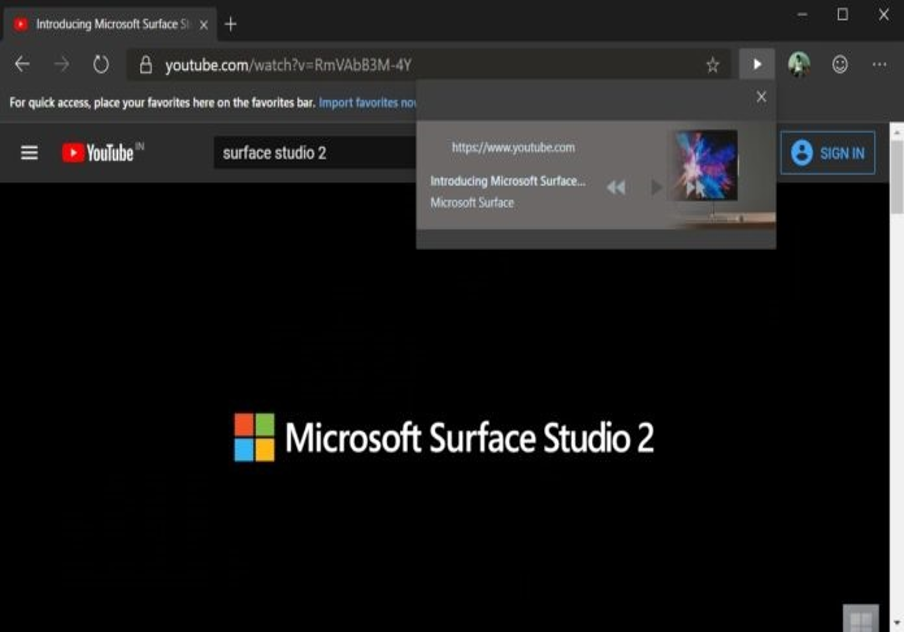The height and width of the screenshot is (632, 904).
Task: Open the media control button in the toolbar
Action: 757,65
